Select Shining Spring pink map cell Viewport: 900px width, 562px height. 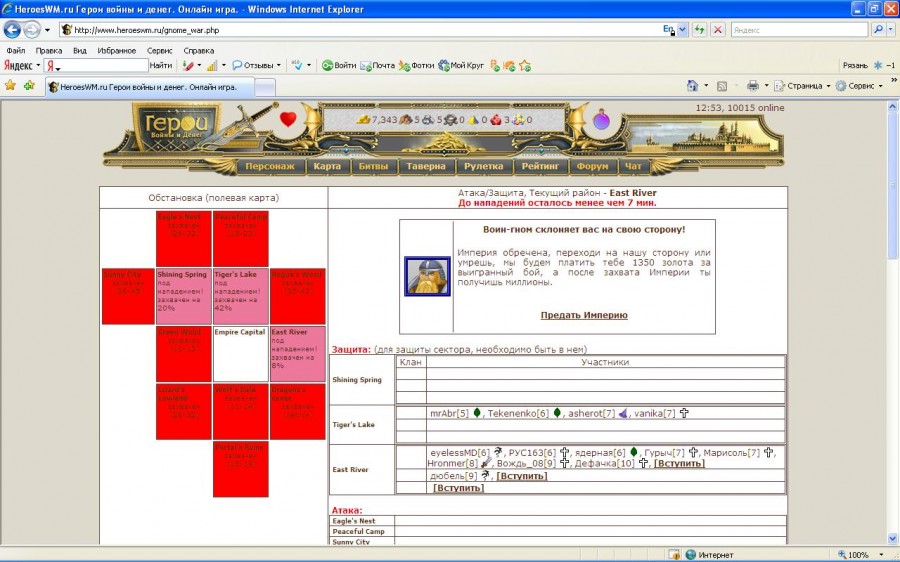tap(184, 296)
